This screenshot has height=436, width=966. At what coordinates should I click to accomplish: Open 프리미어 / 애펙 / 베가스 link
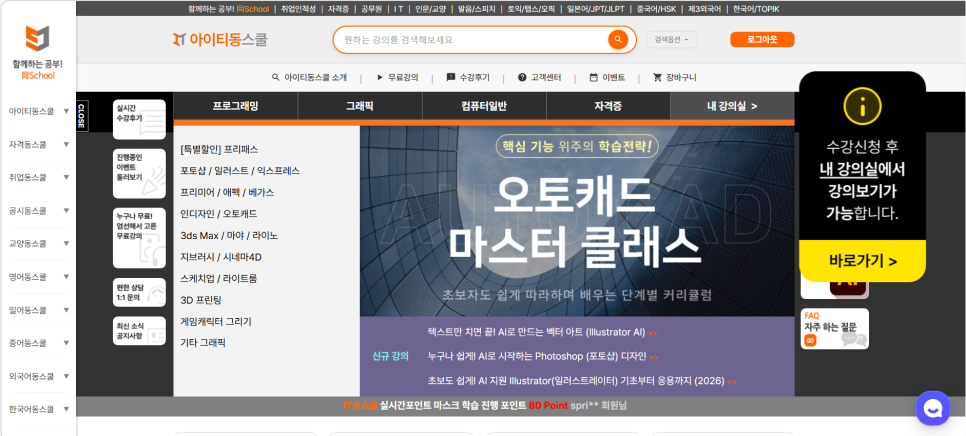[227, 192]
